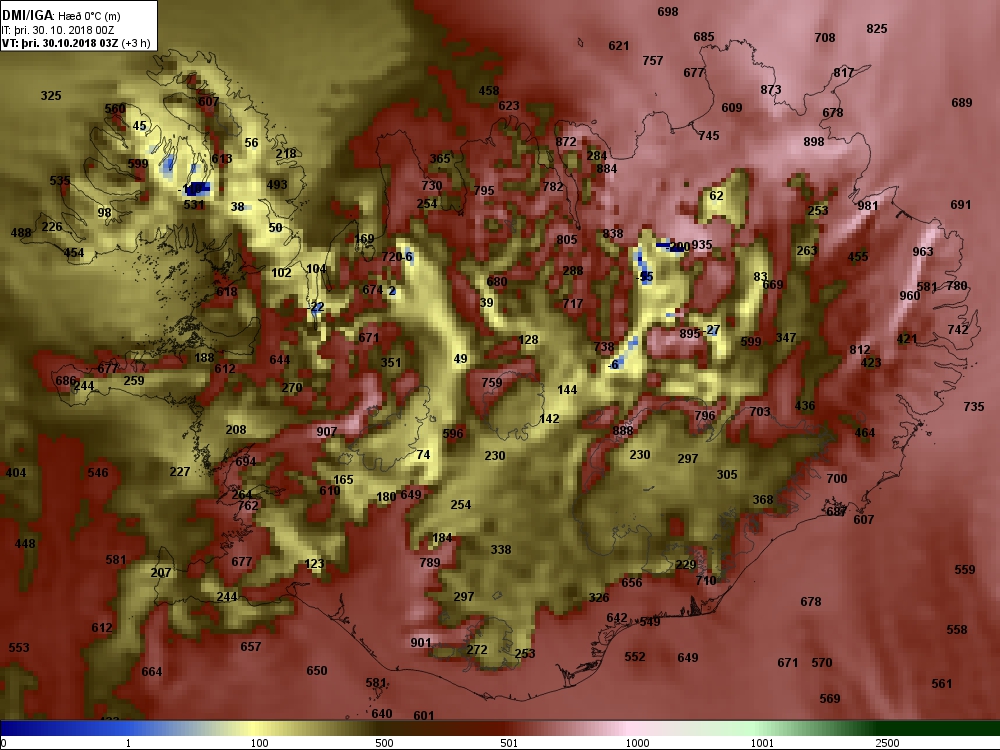This screenshot has height=750, width=1000.
Task: Click the map value '730'
Action: [x=432, y=186]
